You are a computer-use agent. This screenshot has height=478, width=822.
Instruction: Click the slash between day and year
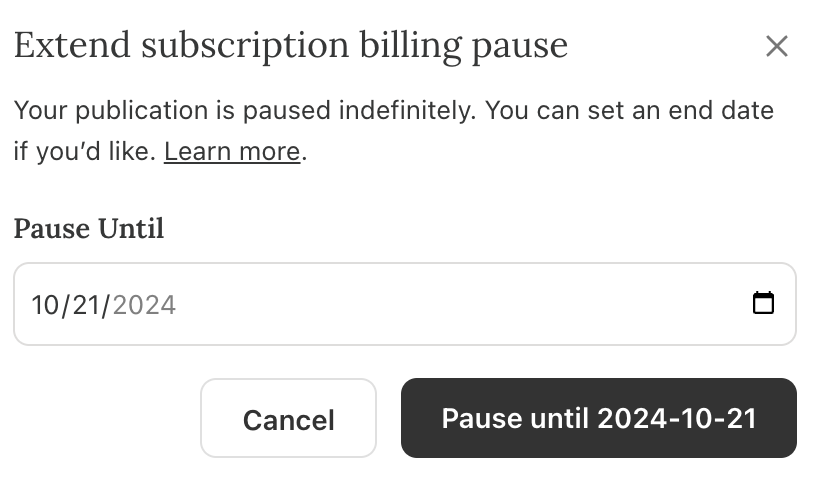[x=106, y=305]
